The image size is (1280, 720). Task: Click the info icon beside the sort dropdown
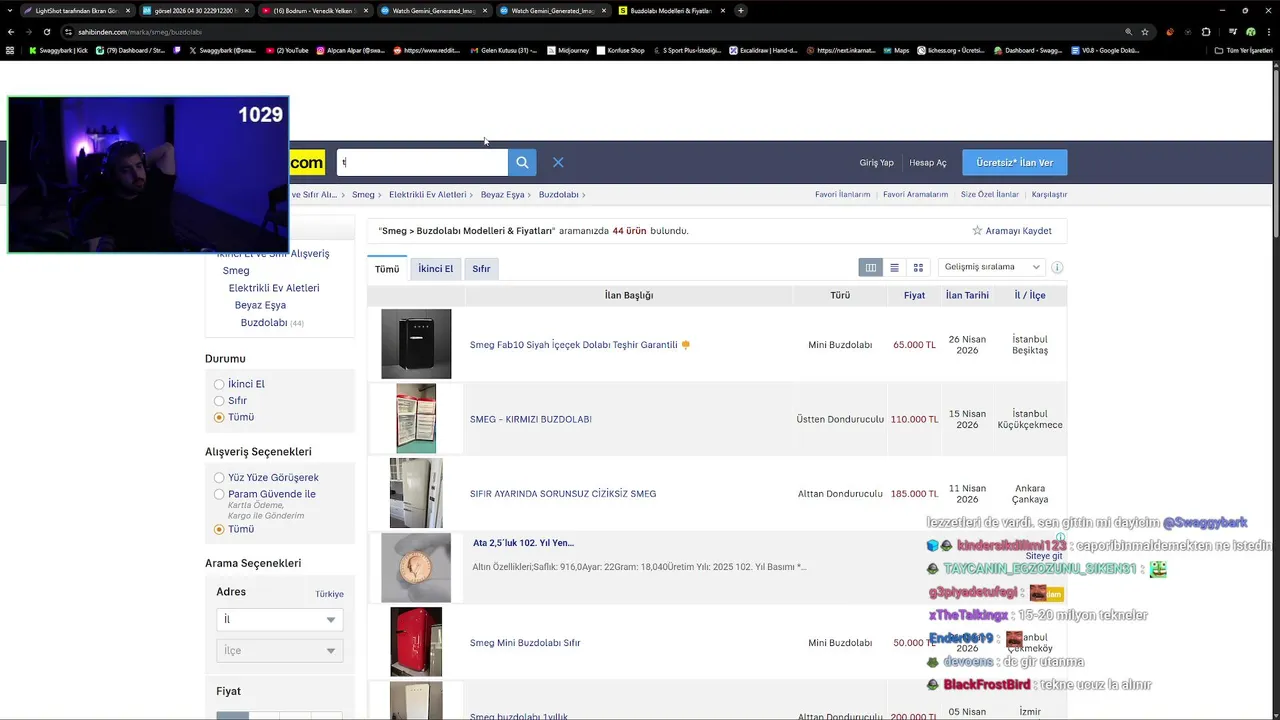click(1057, 267)
